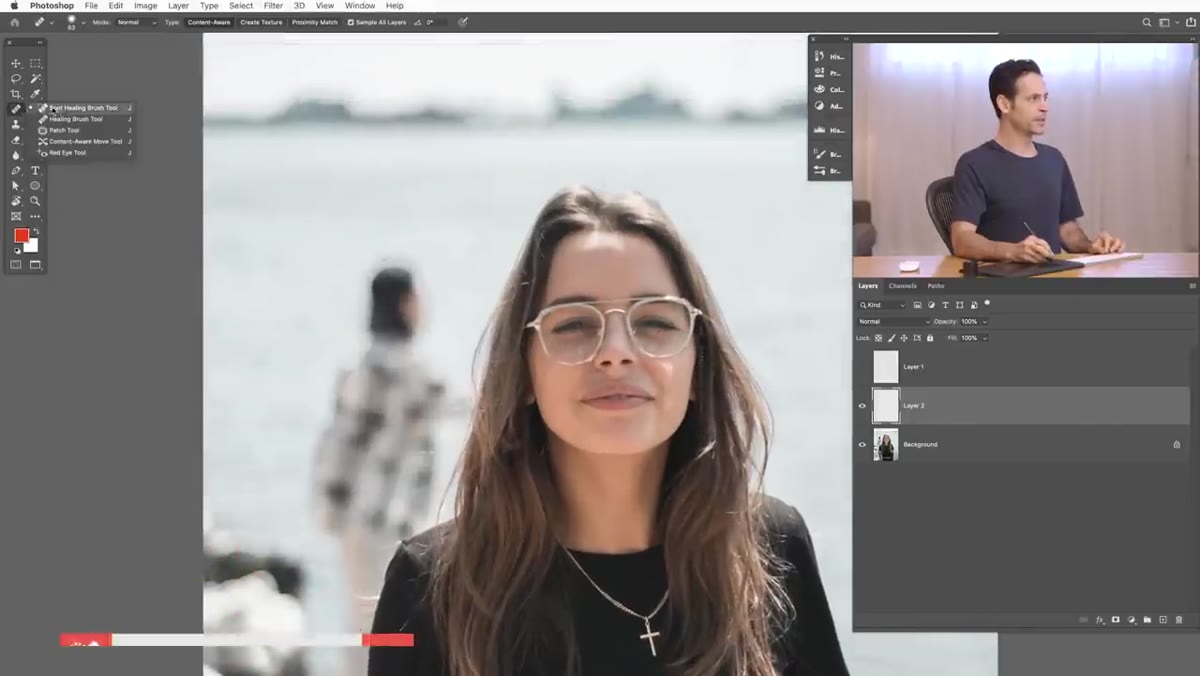Open the brush size picker dropdown
The image size is (1200, 676).
tap(83, 22)
